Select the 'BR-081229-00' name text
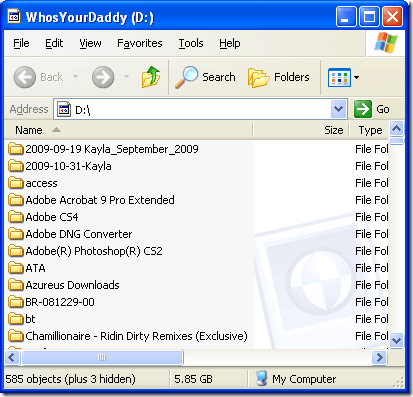This screenshot has width=413, height=397. [60, 302]
